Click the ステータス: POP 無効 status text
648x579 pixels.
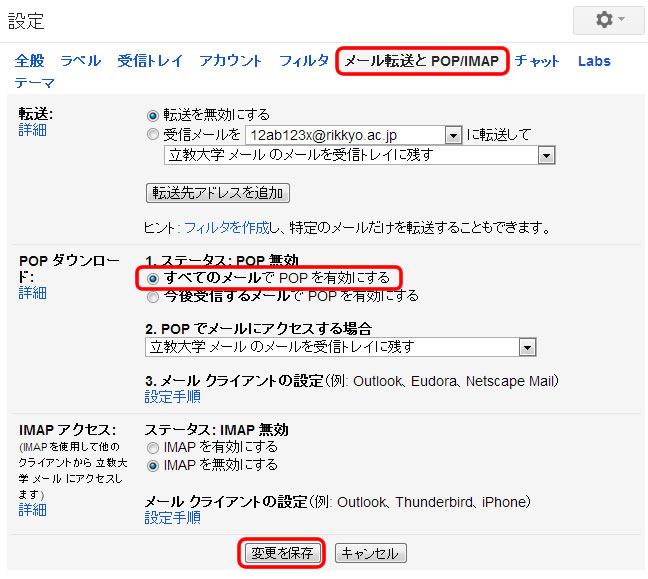(229, 260)
